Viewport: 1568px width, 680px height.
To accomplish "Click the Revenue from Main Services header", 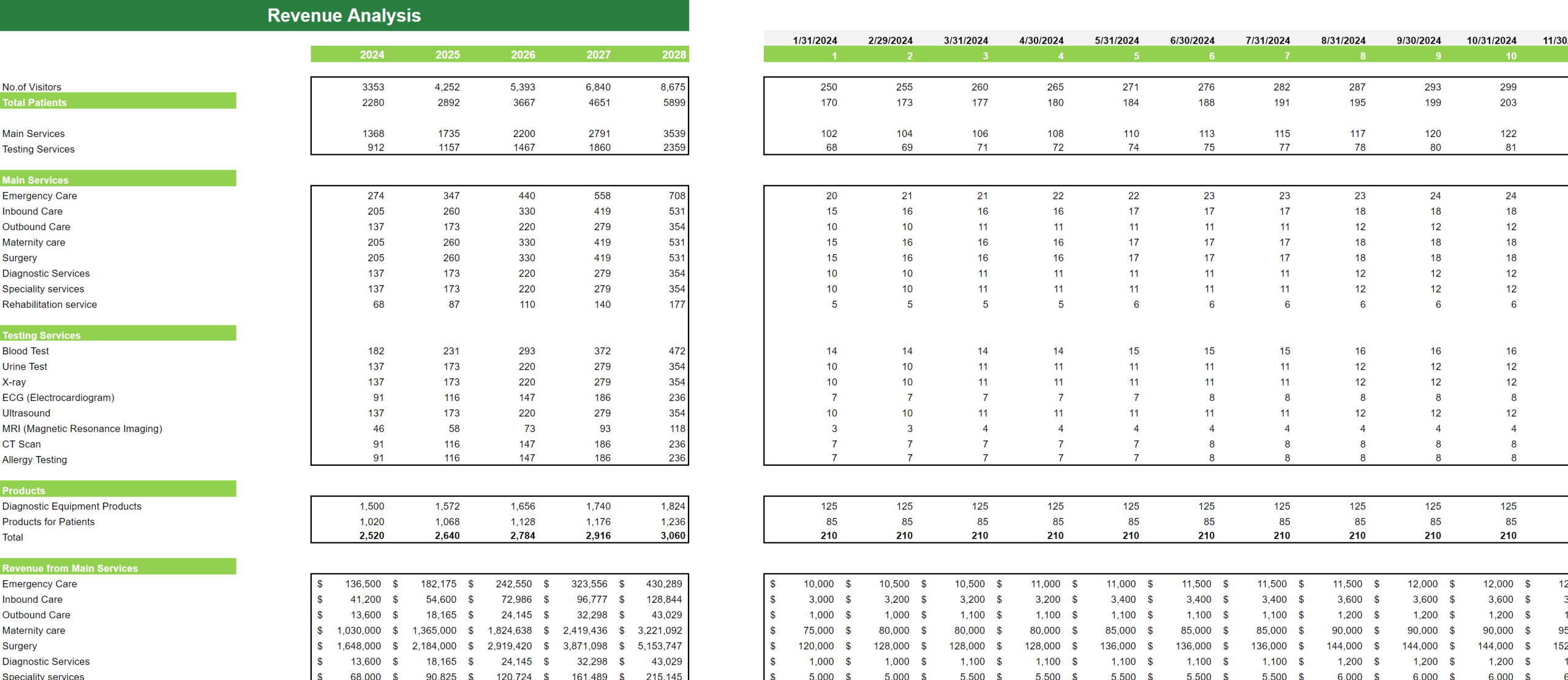I will (x=118, y=567).
